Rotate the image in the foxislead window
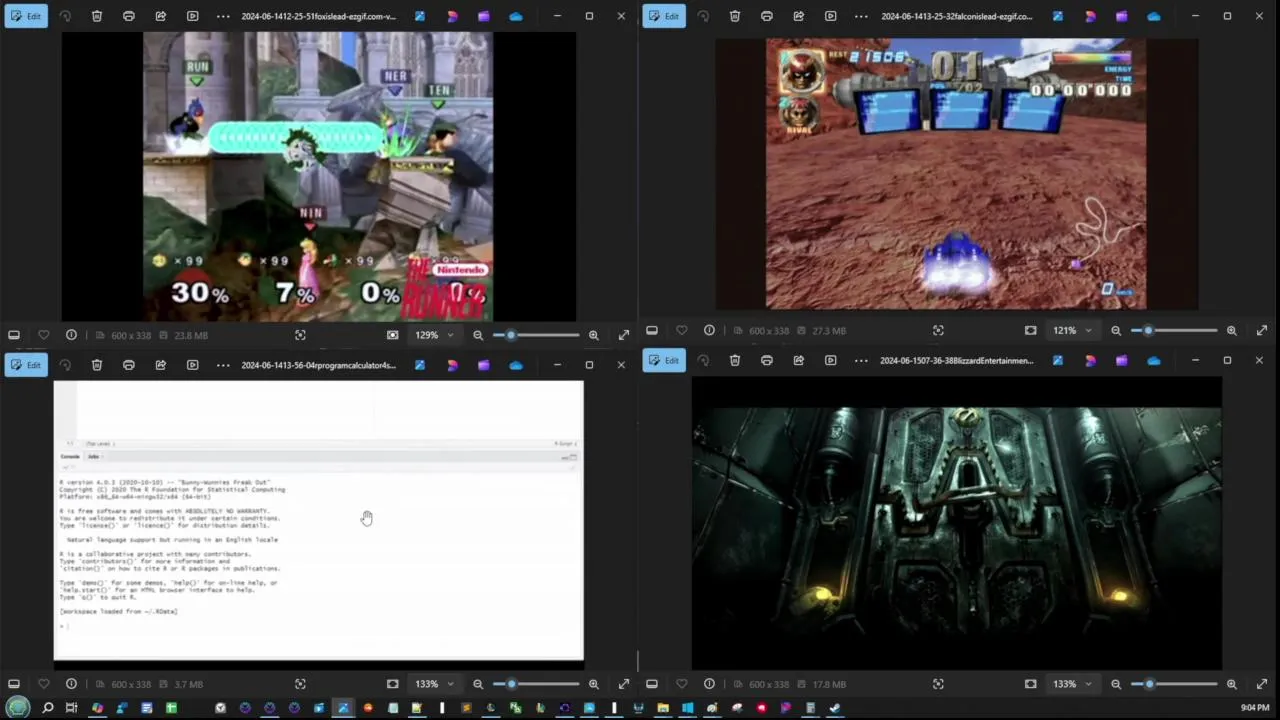Viewport: 1280px width, 720px height. click(65, 16)
